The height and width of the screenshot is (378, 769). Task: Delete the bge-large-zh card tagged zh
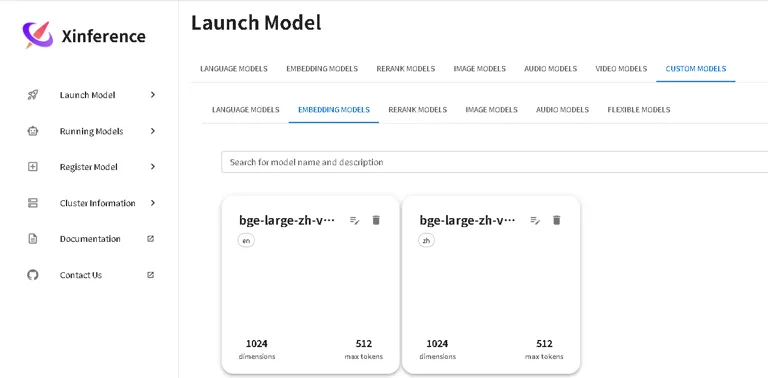[x=557, y=220]
